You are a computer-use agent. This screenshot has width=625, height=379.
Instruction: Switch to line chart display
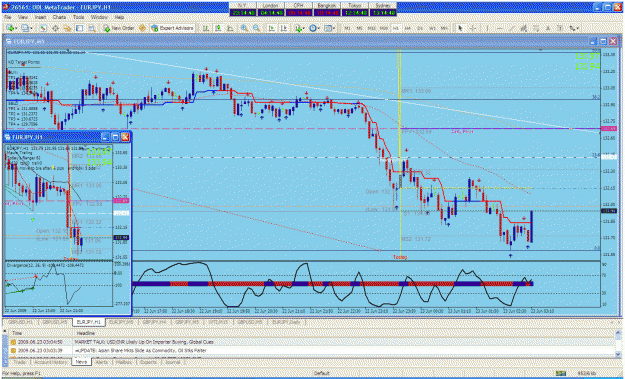230,28
